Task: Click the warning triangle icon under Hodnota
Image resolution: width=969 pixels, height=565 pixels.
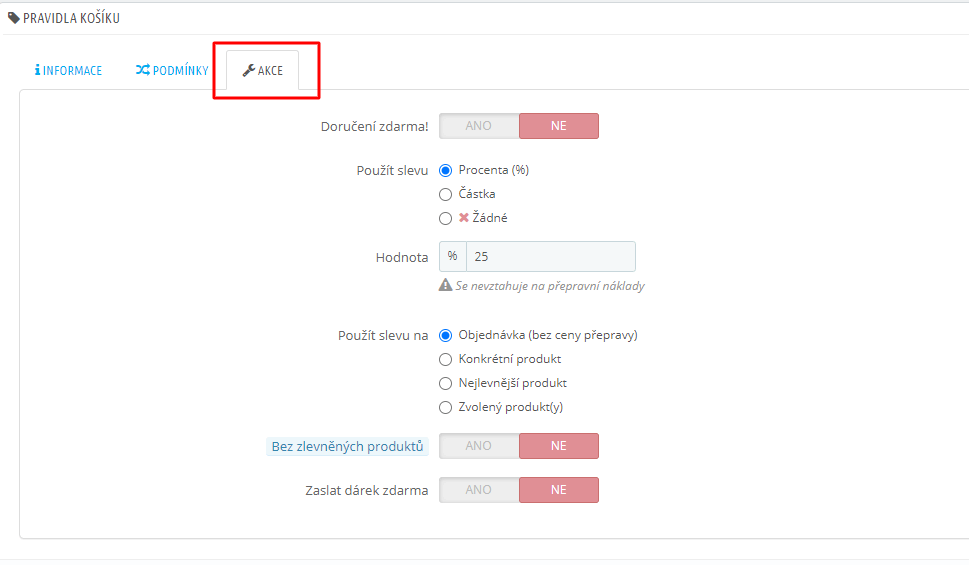Action: (445, 285)
